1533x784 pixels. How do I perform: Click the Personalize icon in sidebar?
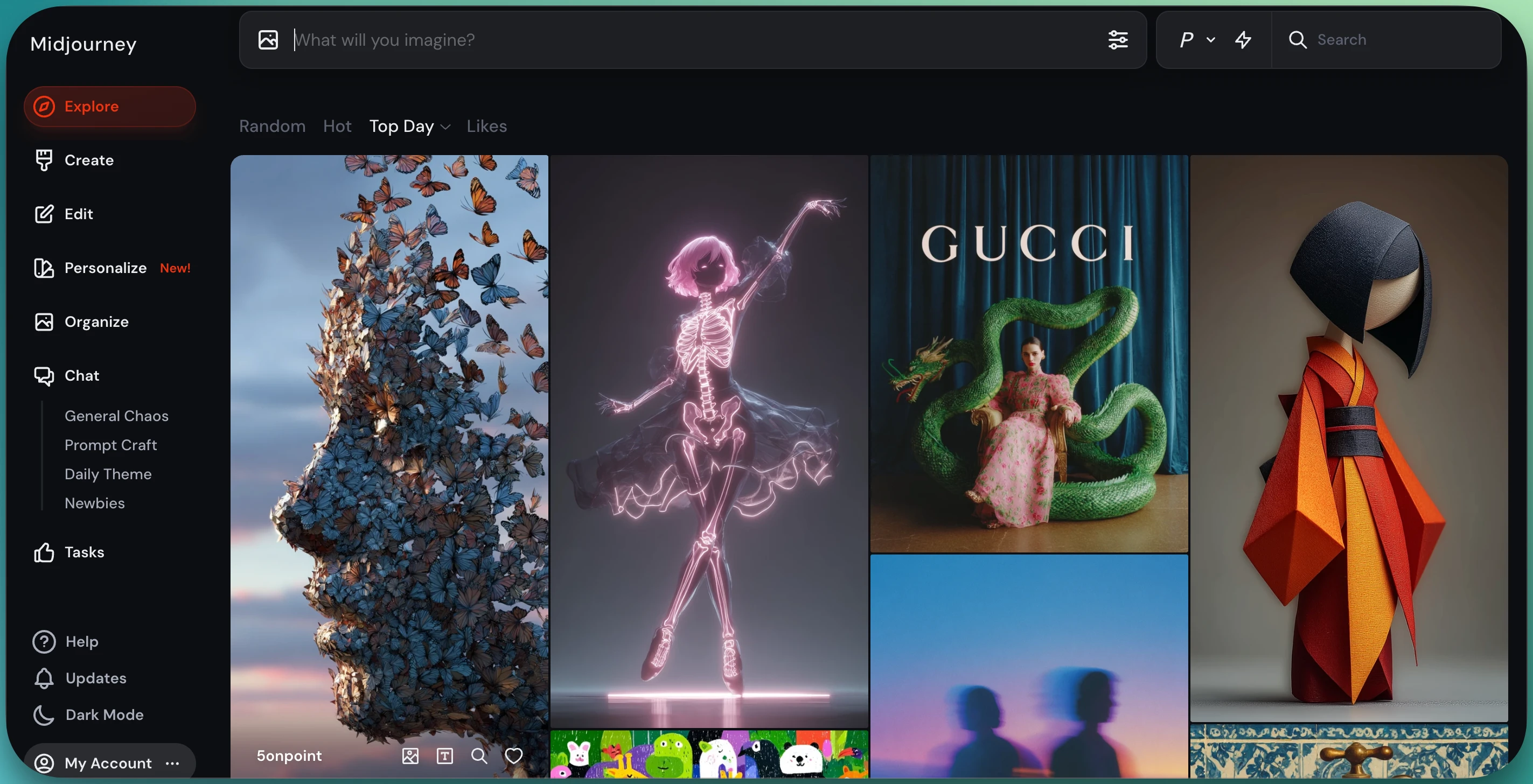pyautogui.click(x=44, y=268)
